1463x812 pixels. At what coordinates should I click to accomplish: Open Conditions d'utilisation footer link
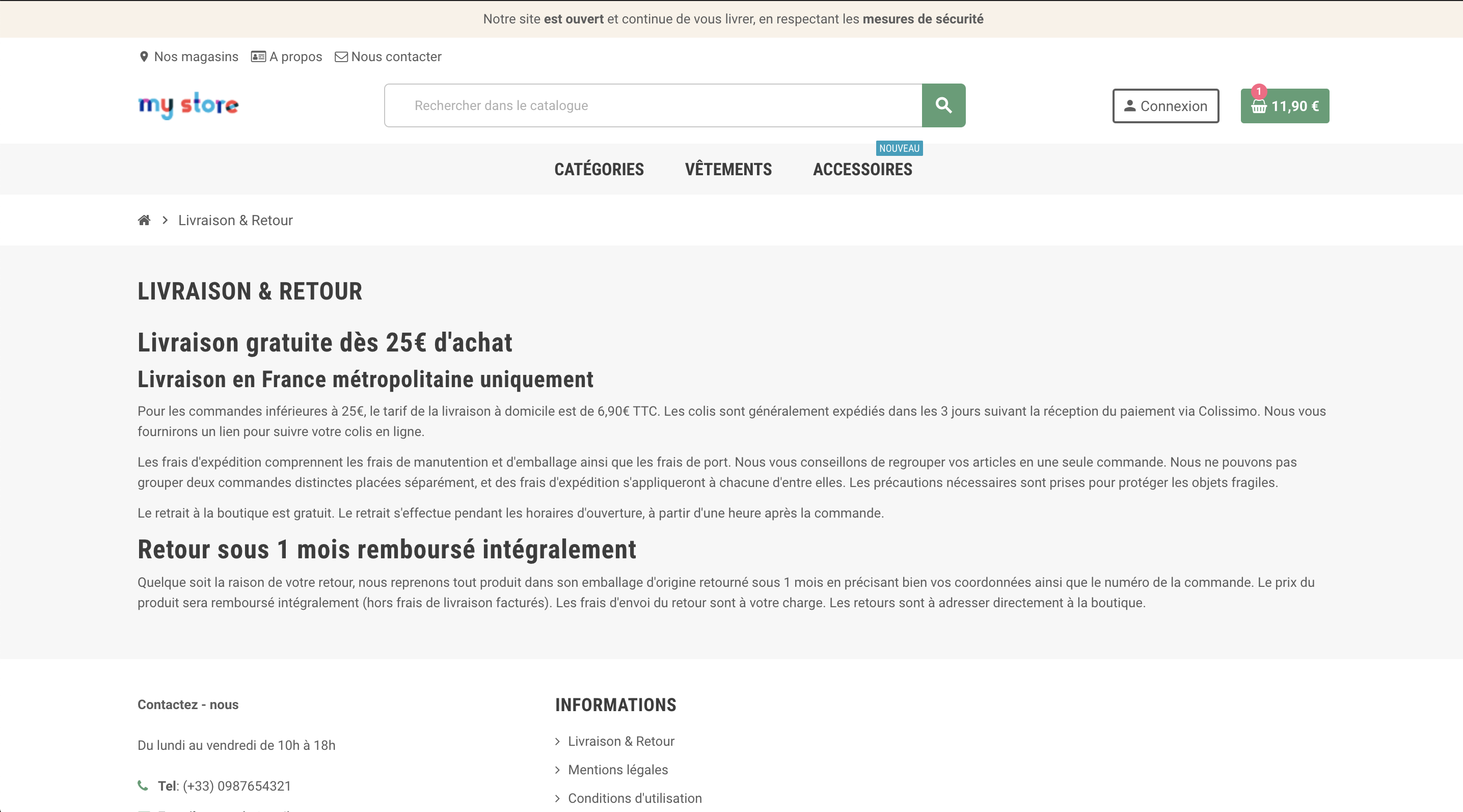tap(635, 798)
